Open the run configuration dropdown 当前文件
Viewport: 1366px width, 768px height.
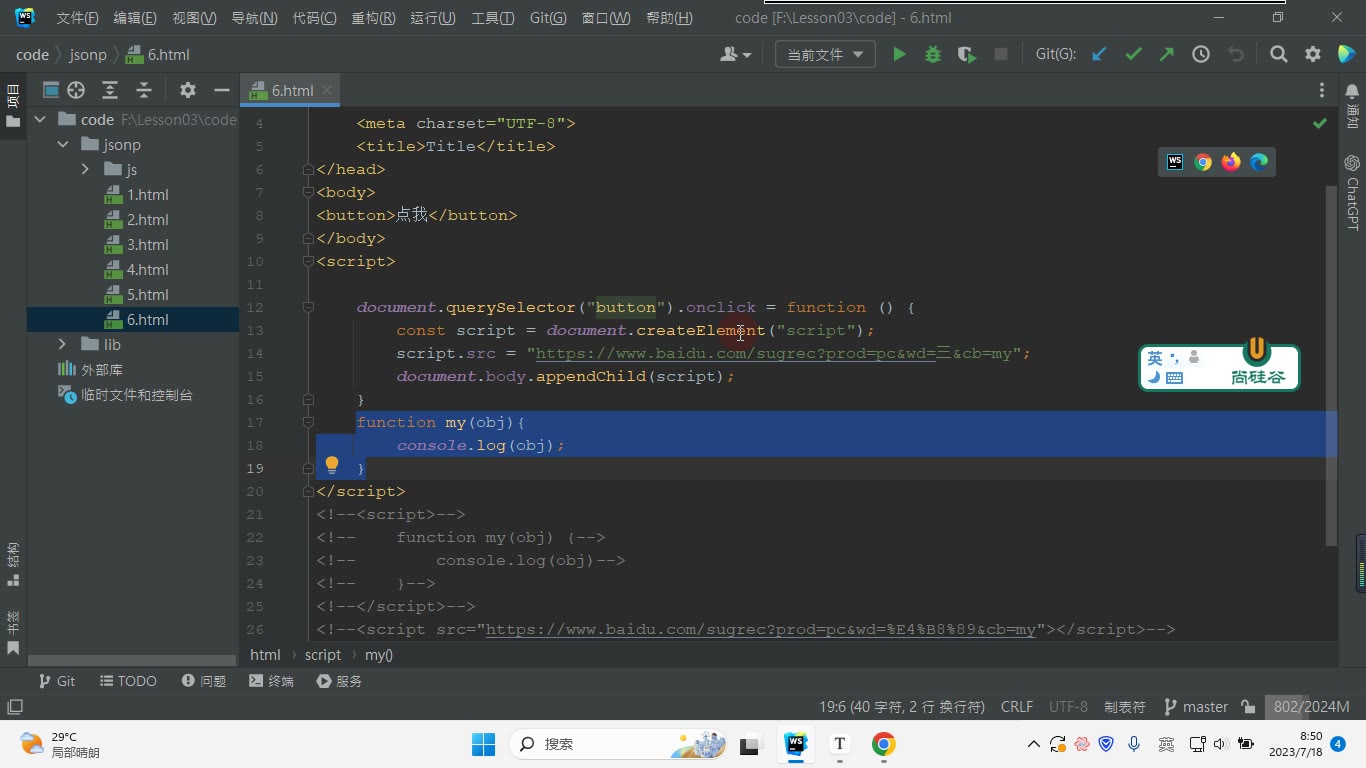tap(825, 55)
